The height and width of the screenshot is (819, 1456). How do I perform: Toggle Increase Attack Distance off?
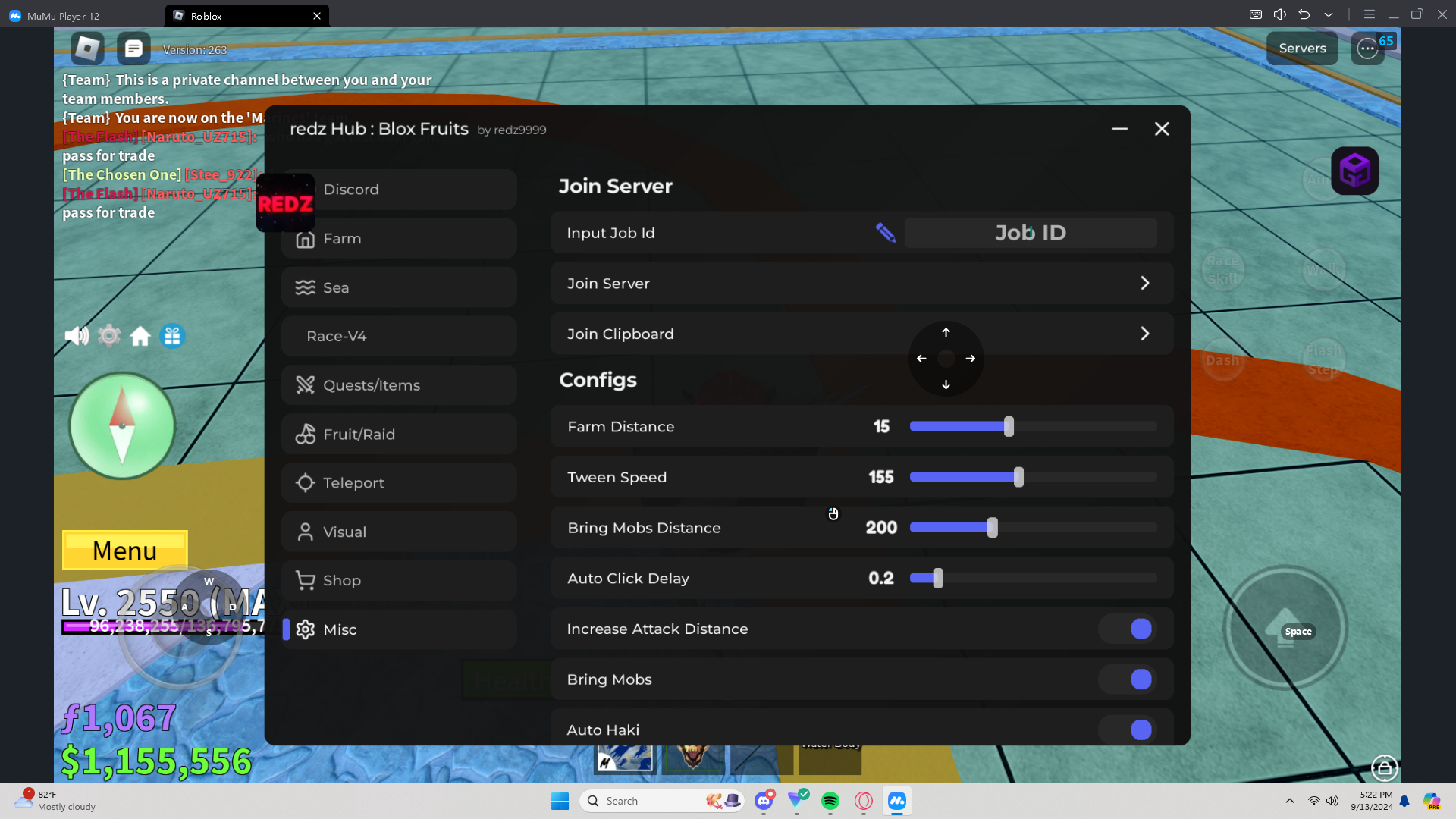tap(1128, 629)
